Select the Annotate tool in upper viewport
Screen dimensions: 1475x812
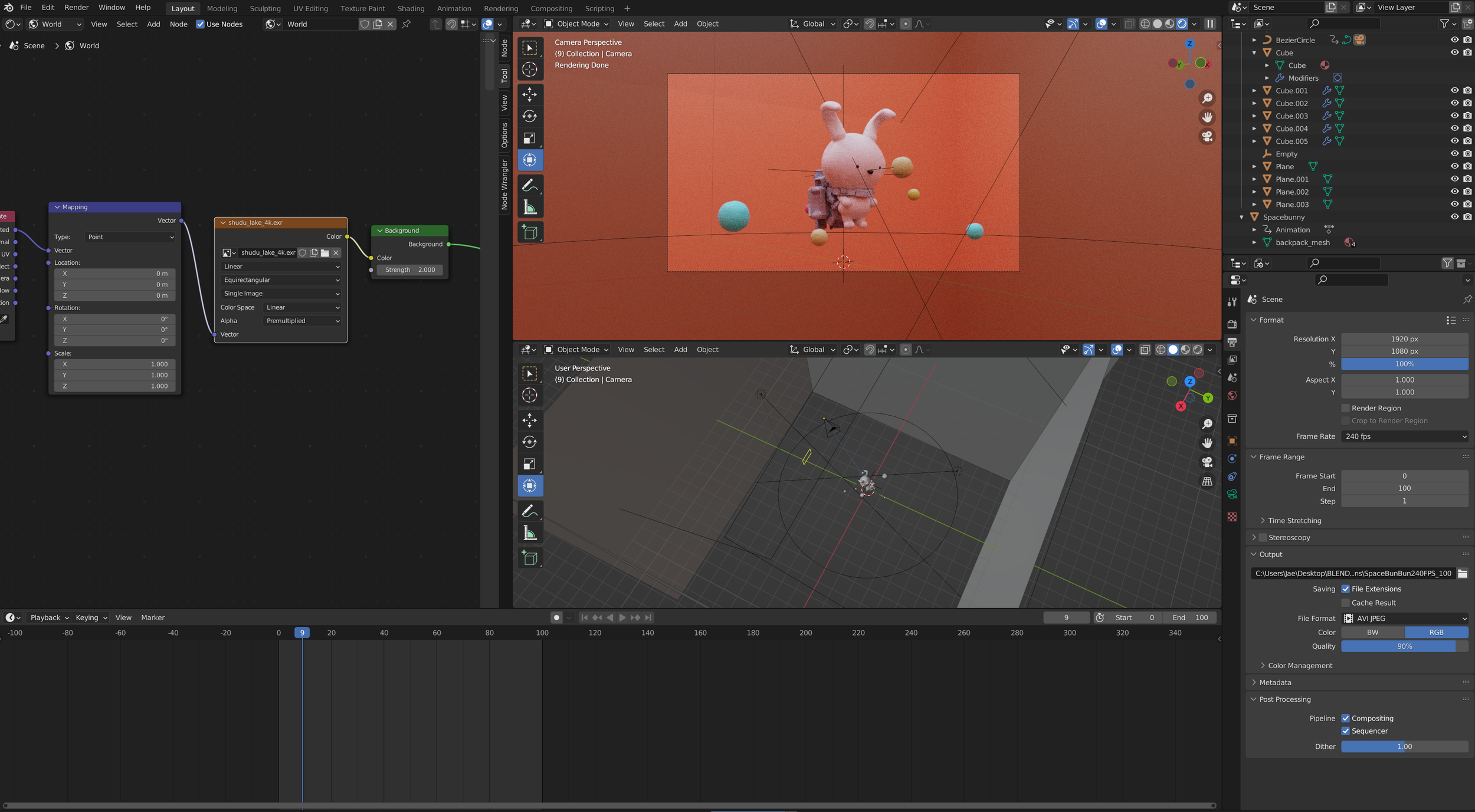529,186
